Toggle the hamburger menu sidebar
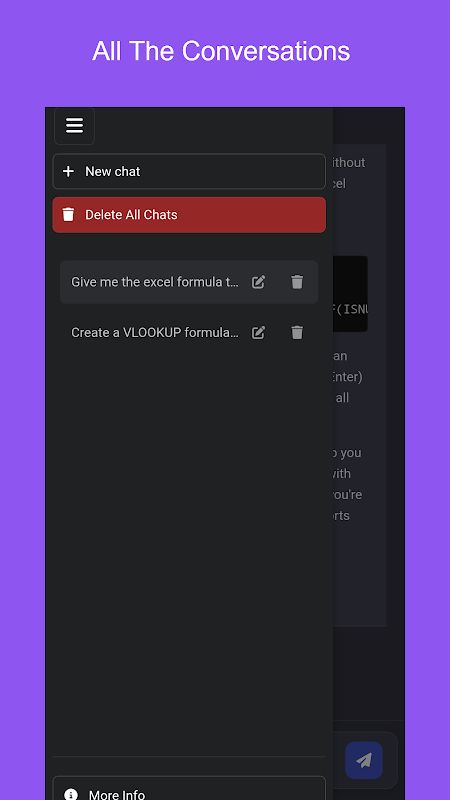 [74, 126]
